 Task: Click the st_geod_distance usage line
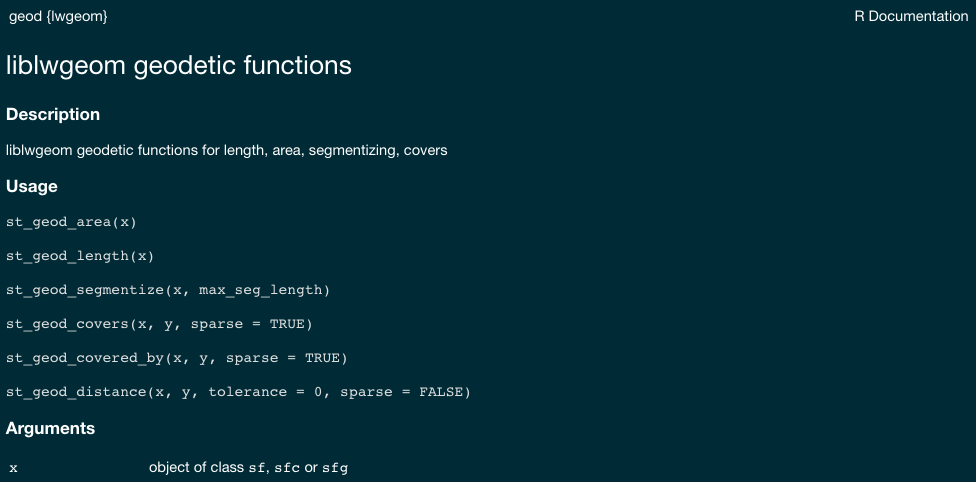coord(238,392)
